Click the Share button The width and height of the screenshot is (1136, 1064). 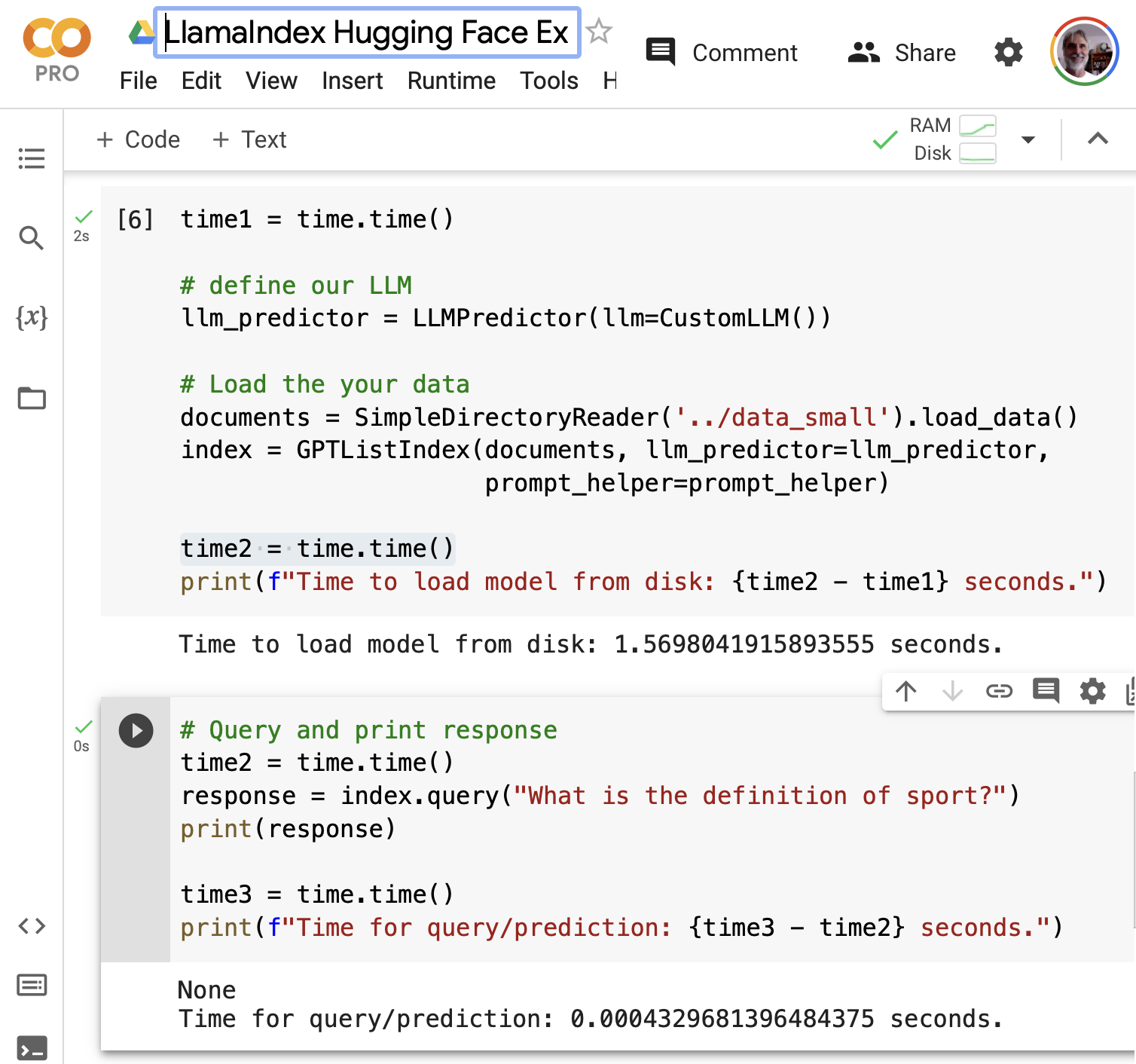(902, 53)
